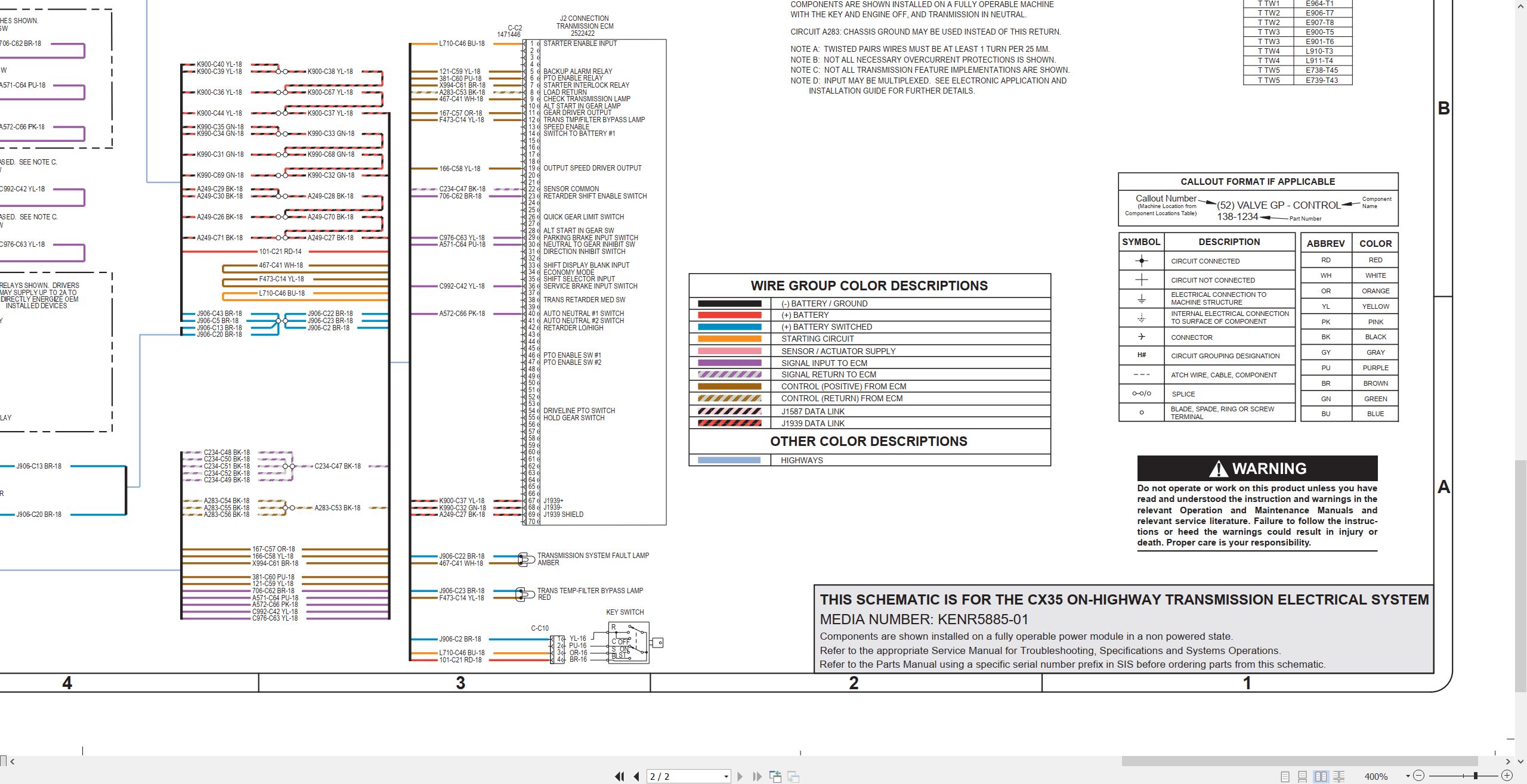
Task: Click 'E738-T45' table cell
Action: click(1322, 70)
